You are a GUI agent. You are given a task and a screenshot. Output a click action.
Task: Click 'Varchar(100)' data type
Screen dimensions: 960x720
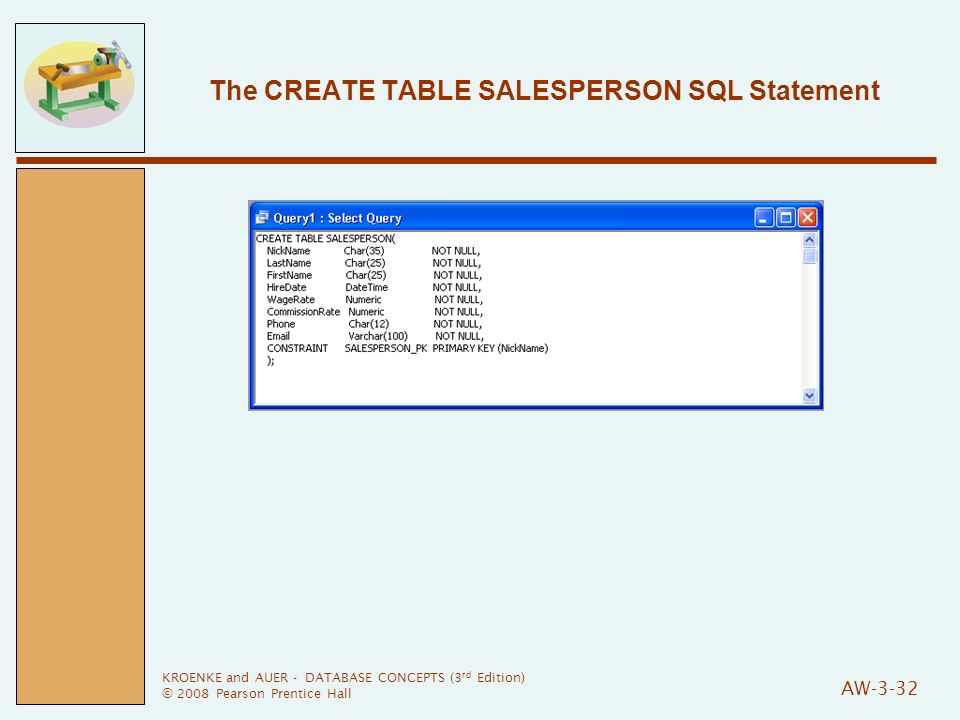pos(378,336)
